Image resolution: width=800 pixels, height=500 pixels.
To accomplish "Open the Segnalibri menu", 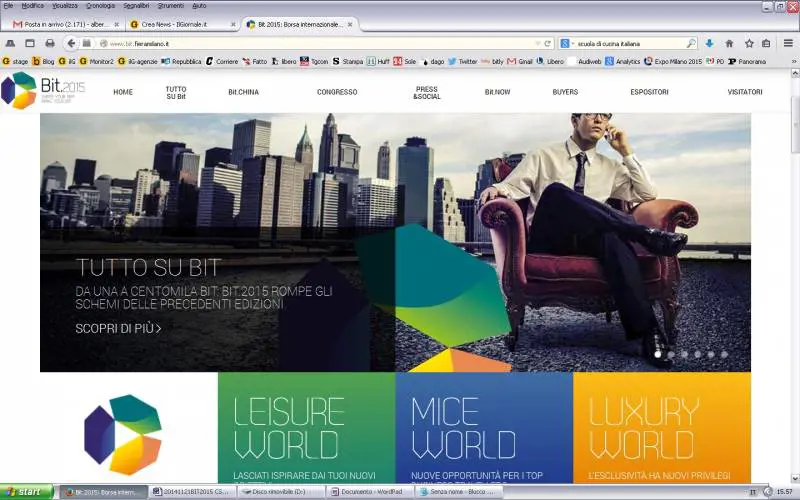I will [136, 6].
